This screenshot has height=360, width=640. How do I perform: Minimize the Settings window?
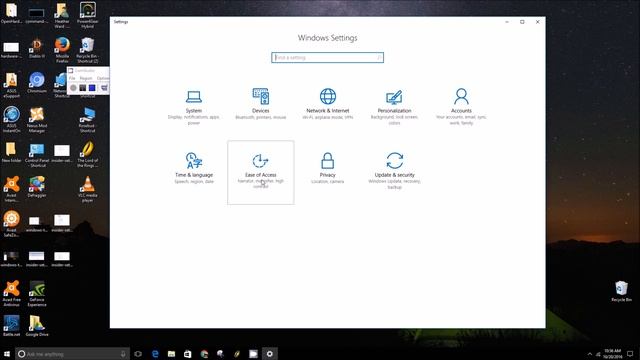[507, 22]
